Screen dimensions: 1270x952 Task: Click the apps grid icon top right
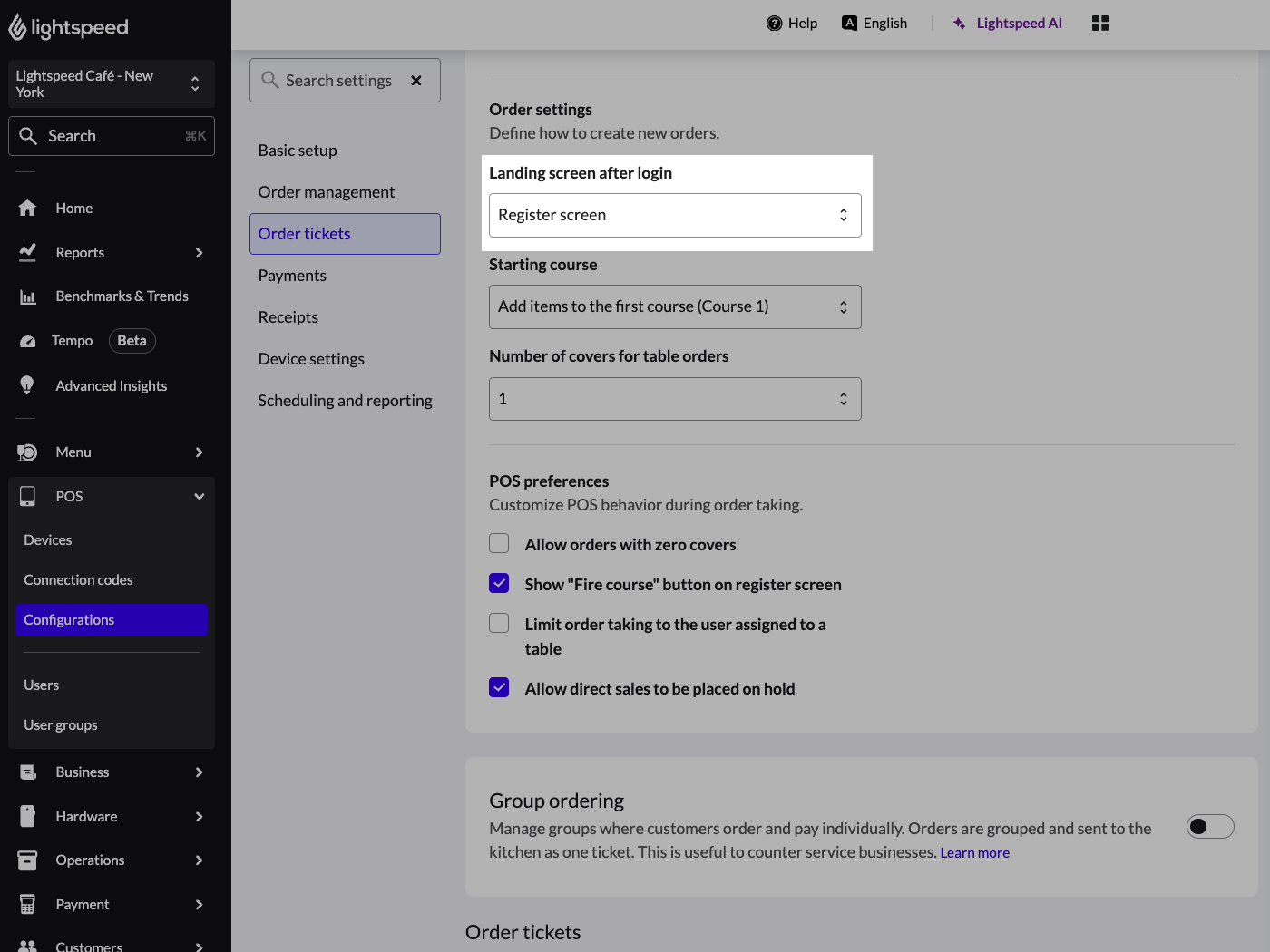1099,23
